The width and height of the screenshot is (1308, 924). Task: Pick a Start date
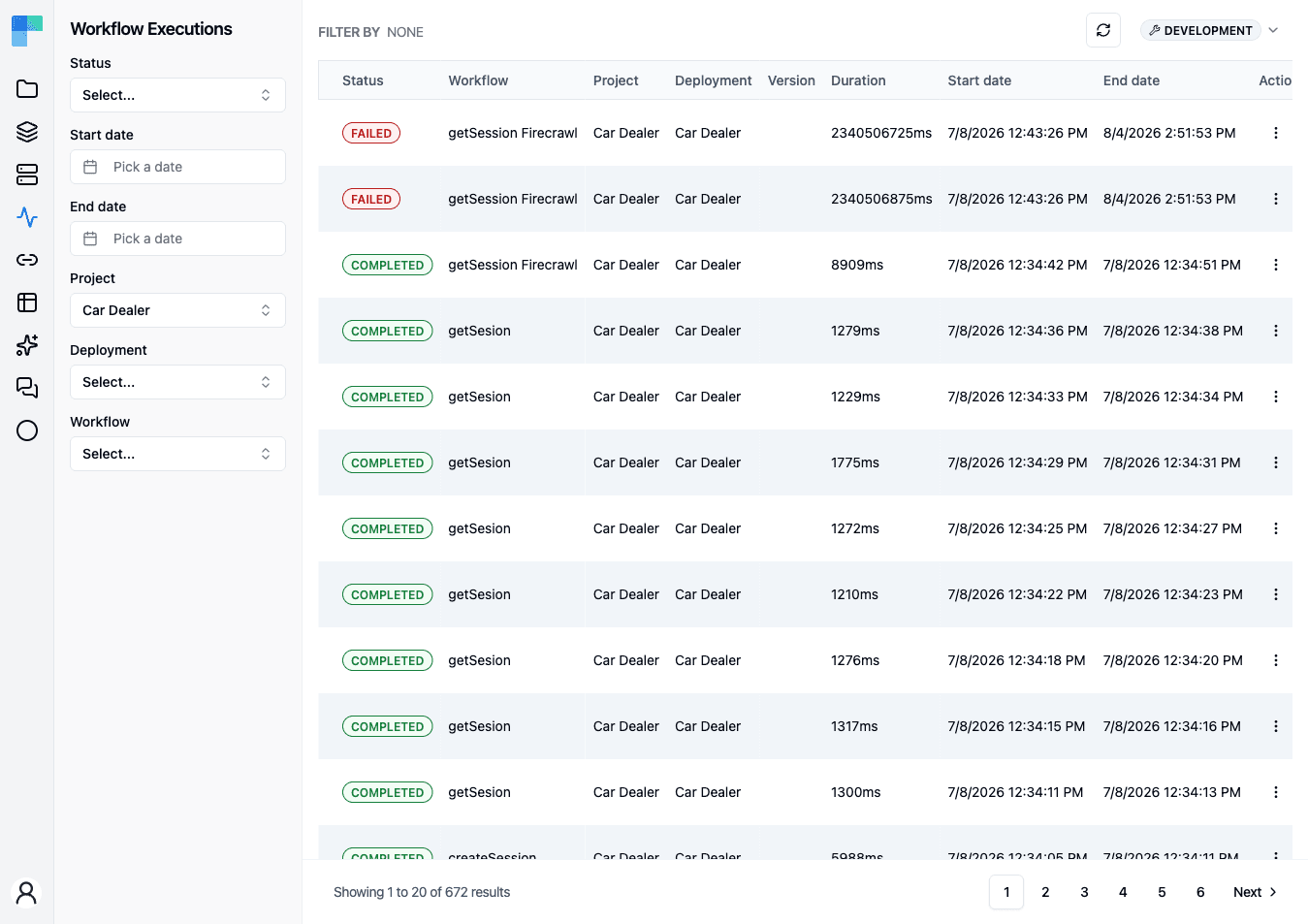(x=177, y=167)
